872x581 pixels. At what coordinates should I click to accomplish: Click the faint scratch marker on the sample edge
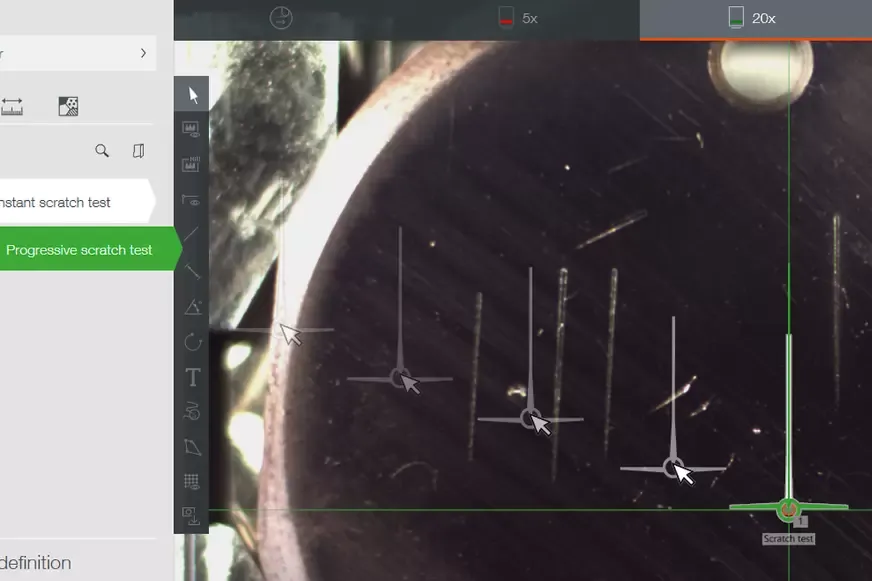click(x=282, y=330)
